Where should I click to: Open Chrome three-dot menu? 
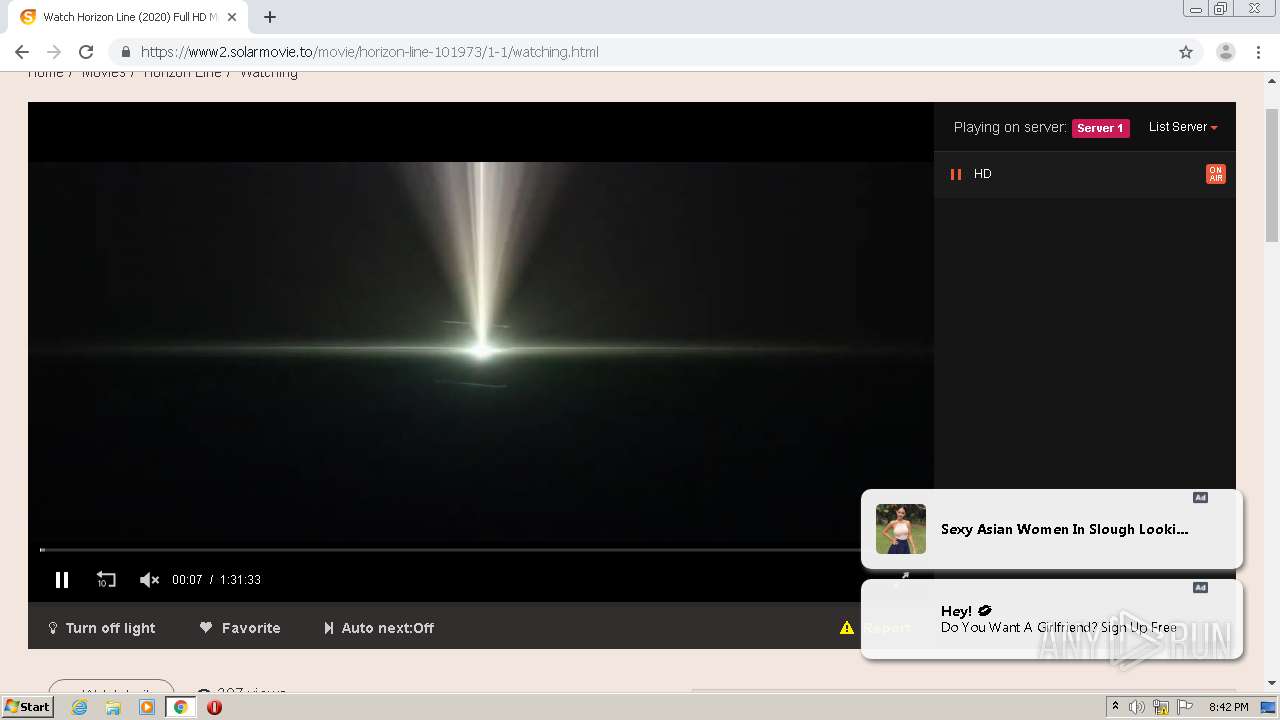(x=1259, y=52)
